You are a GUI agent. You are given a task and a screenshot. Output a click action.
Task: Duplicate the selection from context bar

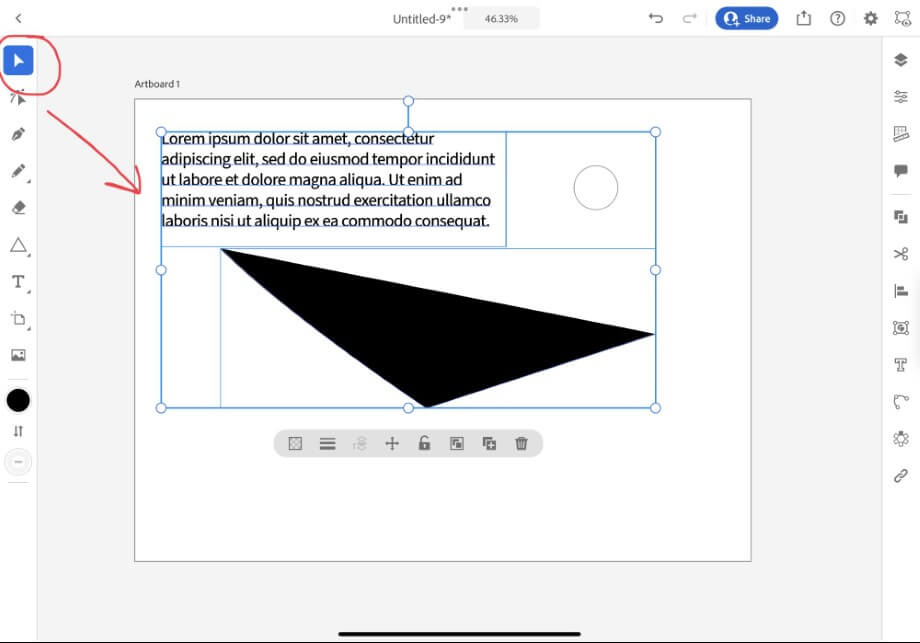pyautogui.click(x=489, y=444)
